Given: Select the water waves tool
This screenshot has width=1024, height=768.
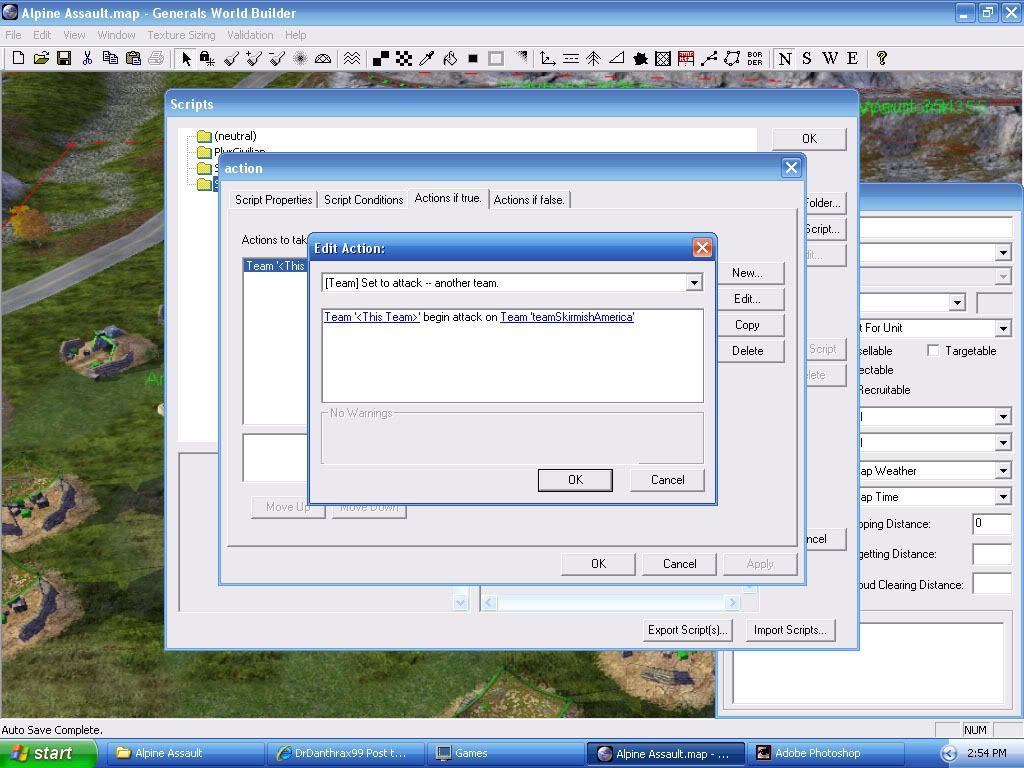Looking at the screenshot, I should (x=351, y=58).
